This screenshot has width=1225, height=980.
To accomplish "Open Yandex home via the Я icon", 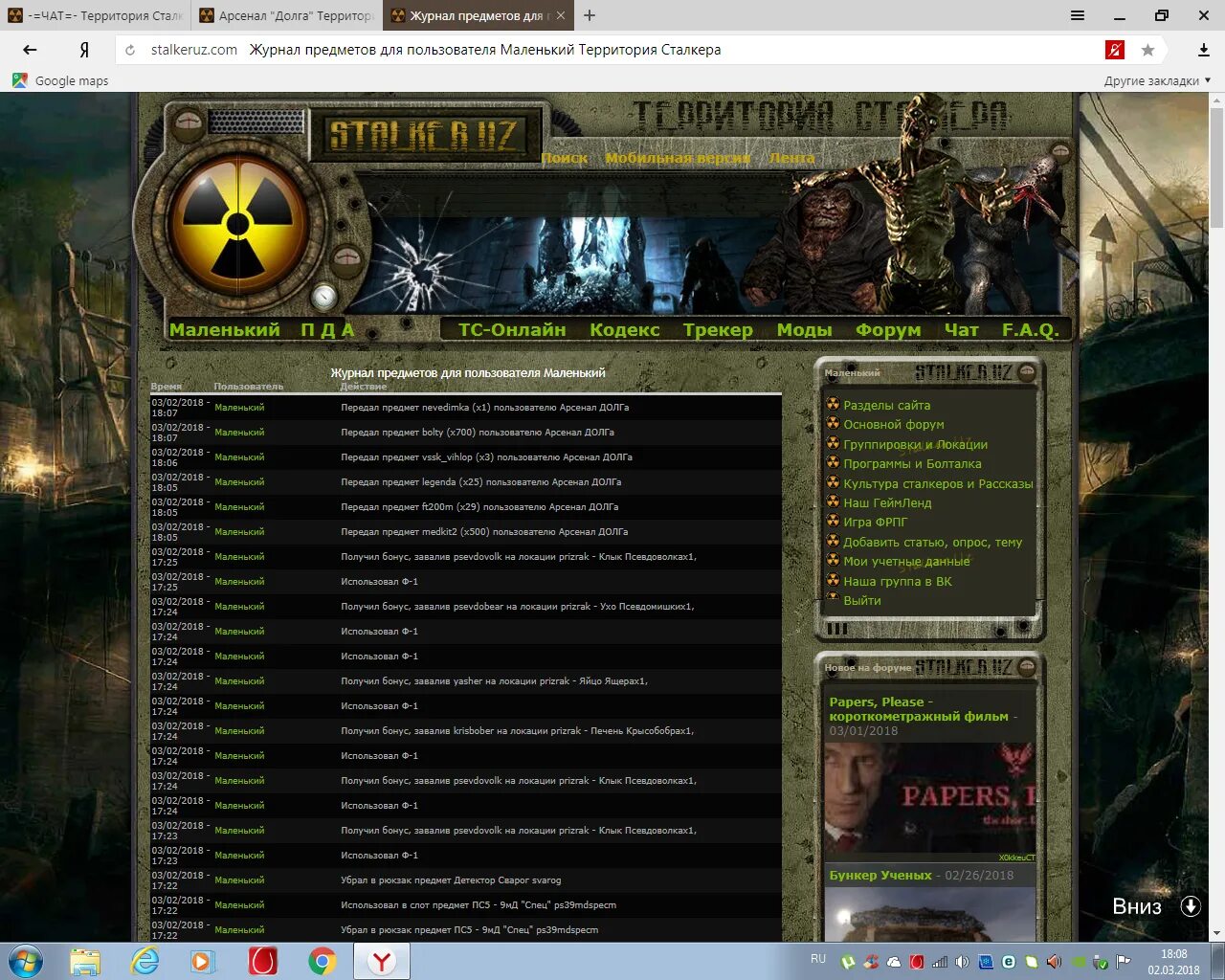I will click(x=84, y=50).
